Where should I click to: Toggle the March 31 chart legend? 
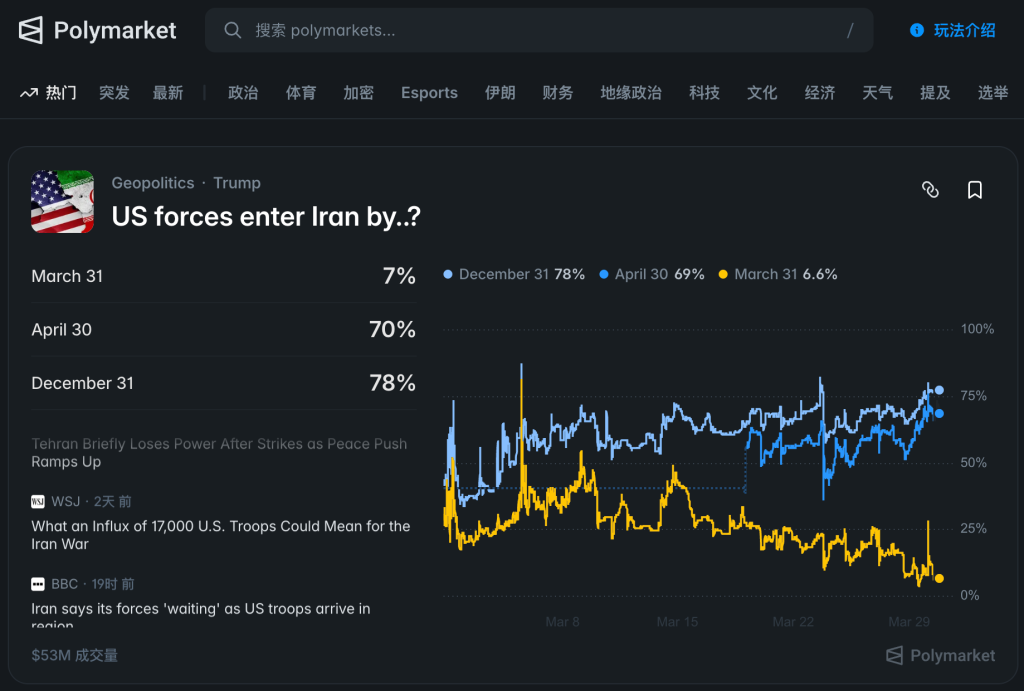coord(778,274)
